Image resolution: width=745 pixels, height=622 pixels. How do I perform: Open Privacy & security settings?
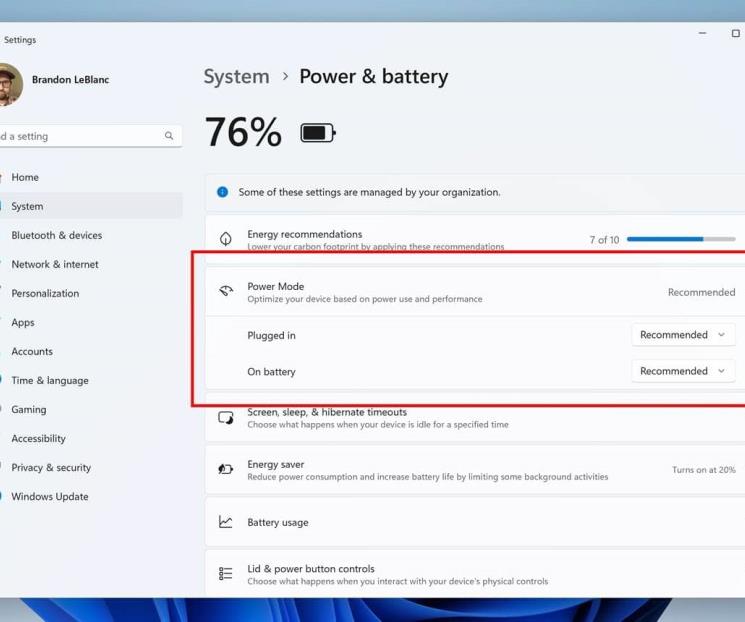point(90,467)
